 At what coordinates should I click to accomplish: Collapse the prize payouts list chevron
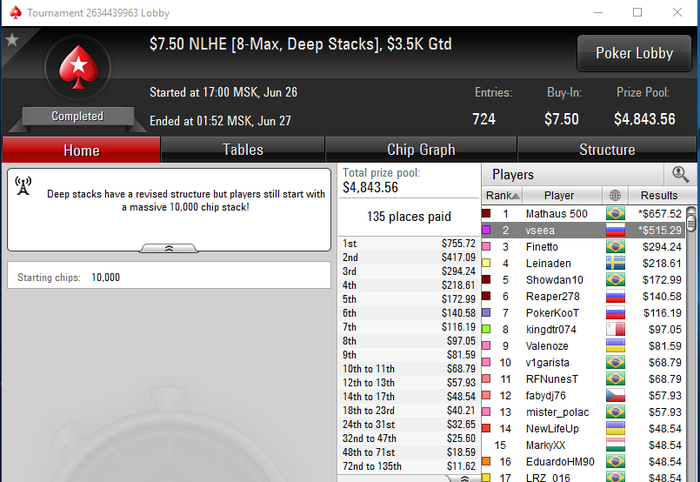(x=464, y=478)
